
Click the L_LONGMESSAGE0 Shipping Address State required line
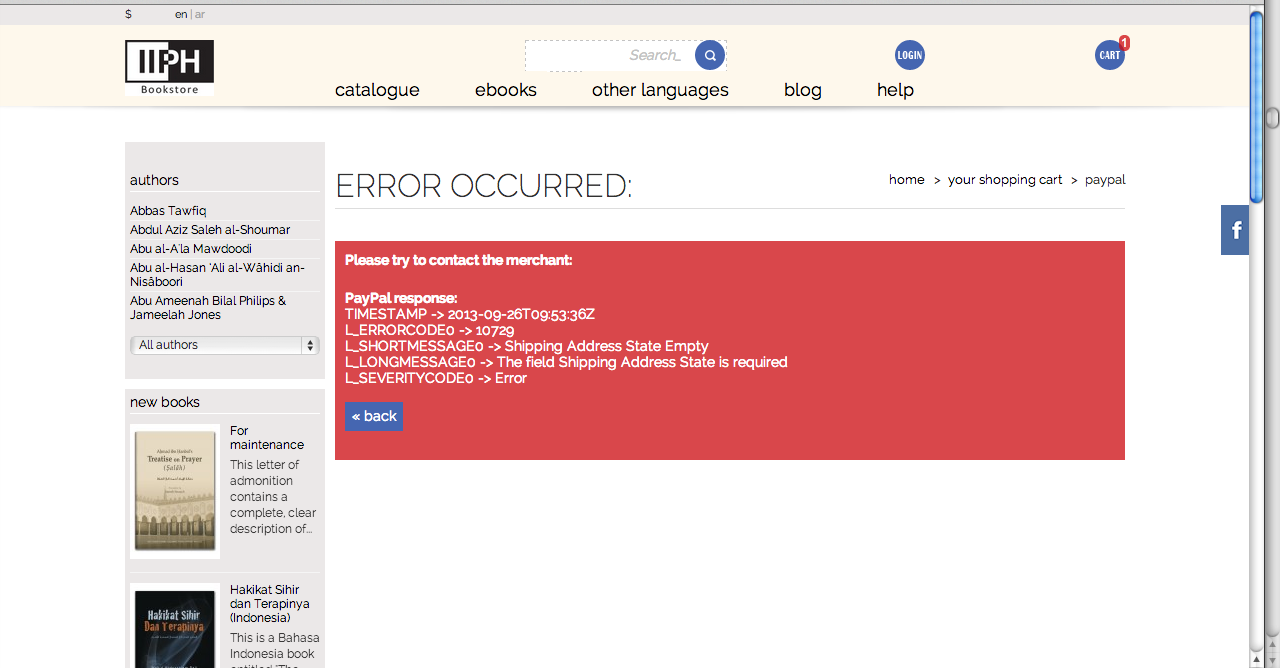(x=566, y=362)
